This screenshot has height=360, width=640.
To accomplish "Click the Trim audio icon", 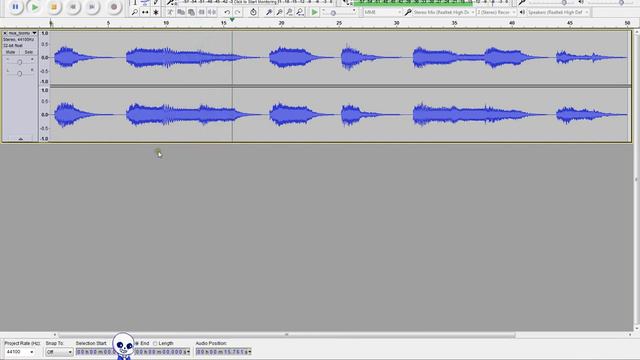I will coord(201,12).
